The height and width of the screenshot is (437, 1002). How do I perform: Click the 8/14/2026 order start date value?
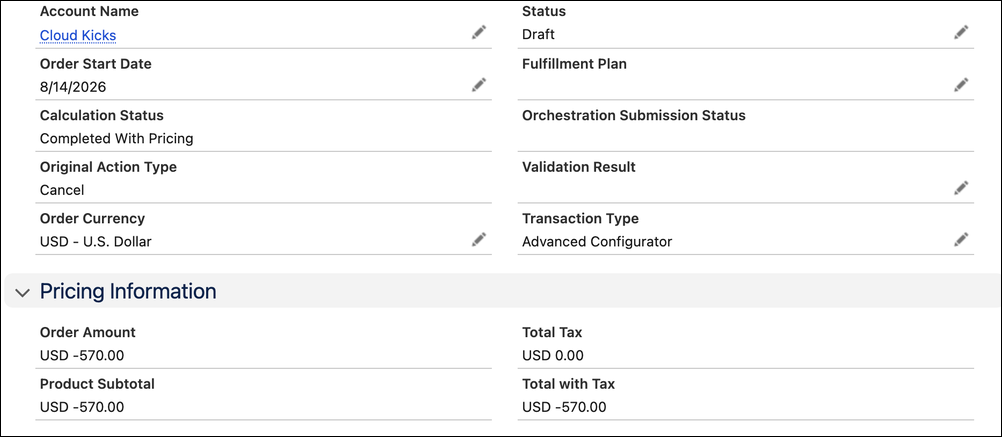[73, 87]
